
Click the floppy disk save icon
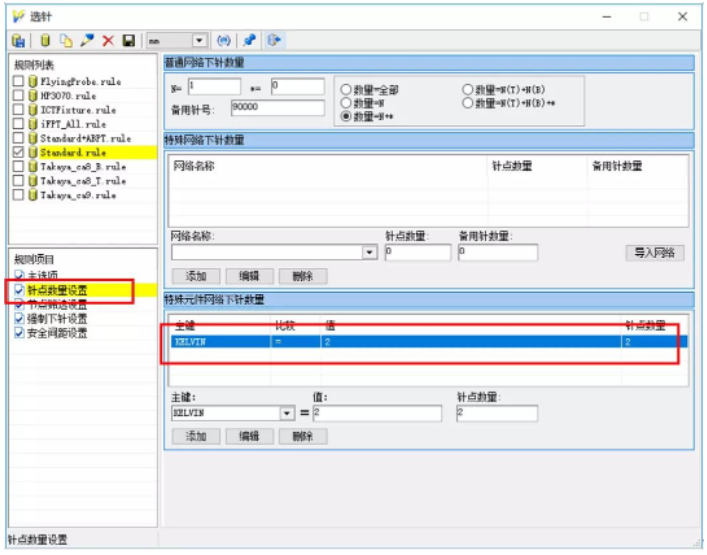tap(128, 41)
